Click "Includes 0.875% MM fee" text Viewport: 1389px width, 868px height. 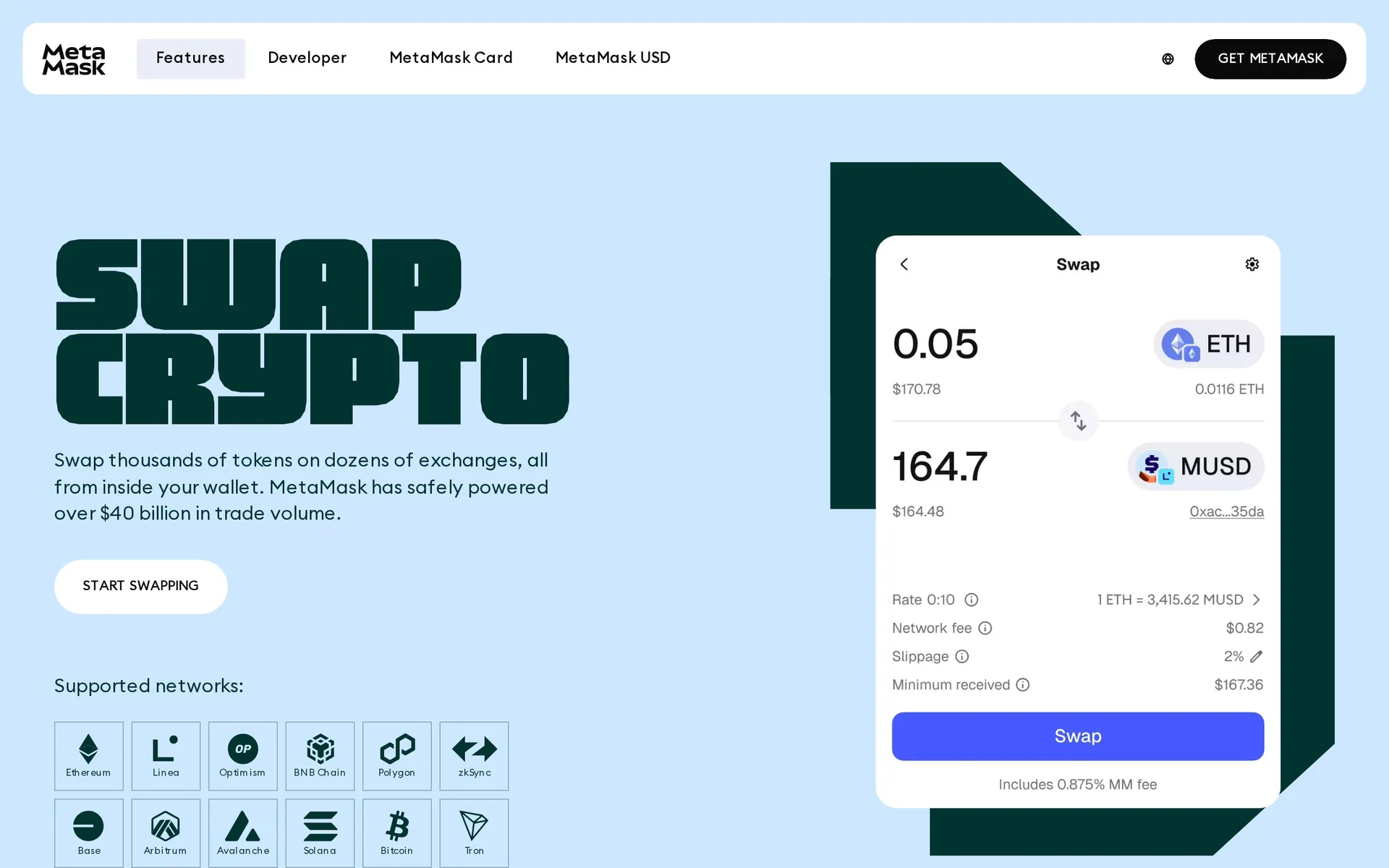1078,784
